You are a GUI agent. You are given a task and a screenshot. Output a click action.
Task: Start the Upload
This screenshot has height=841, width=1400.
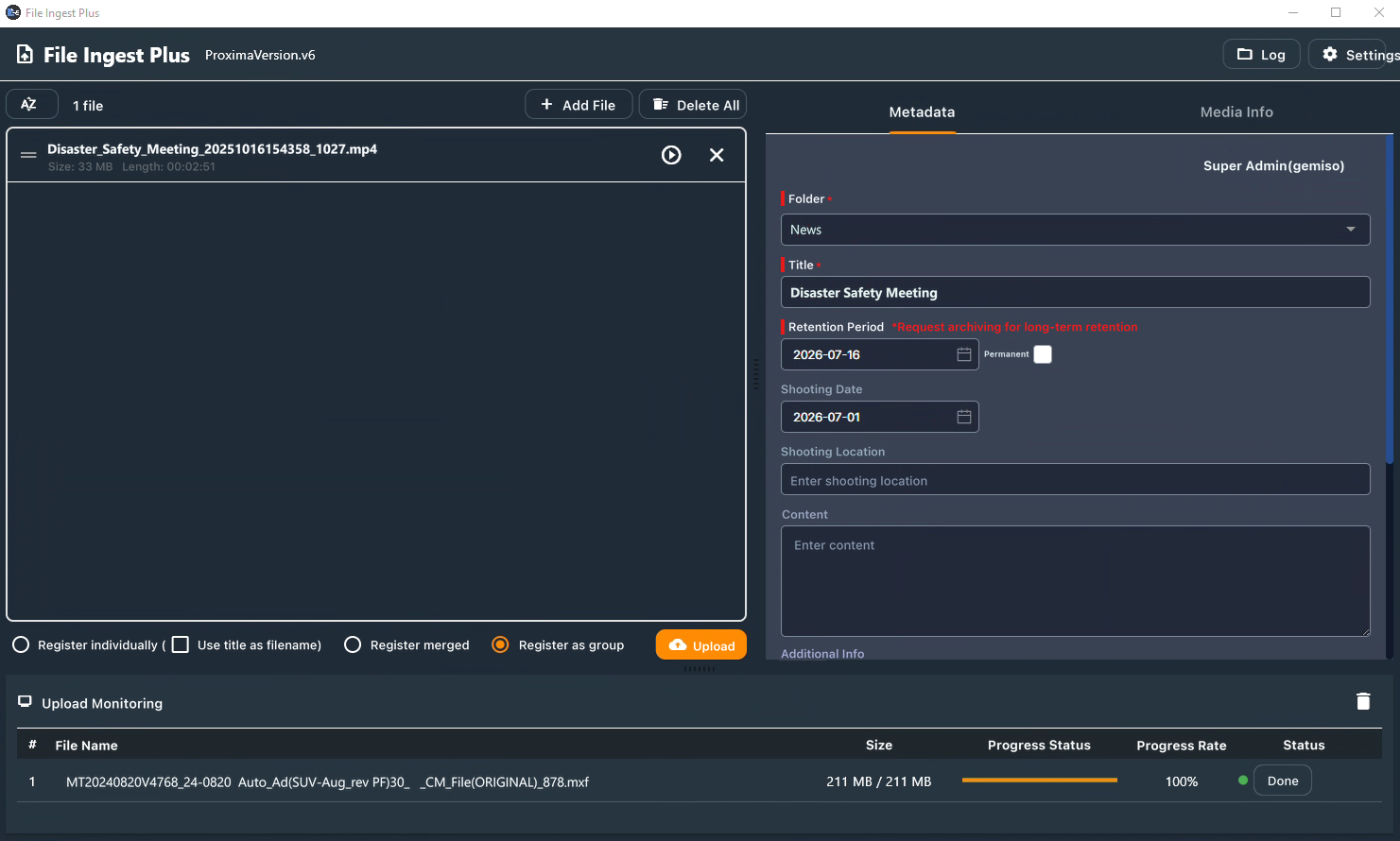701,644
